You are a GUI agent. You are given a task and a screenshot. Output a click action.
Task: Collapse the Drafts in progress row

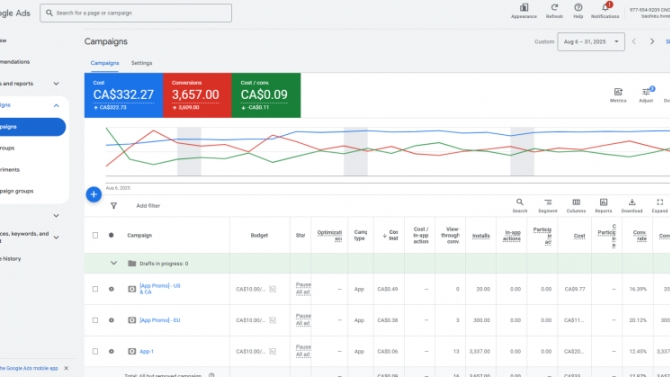pos(114,263)
